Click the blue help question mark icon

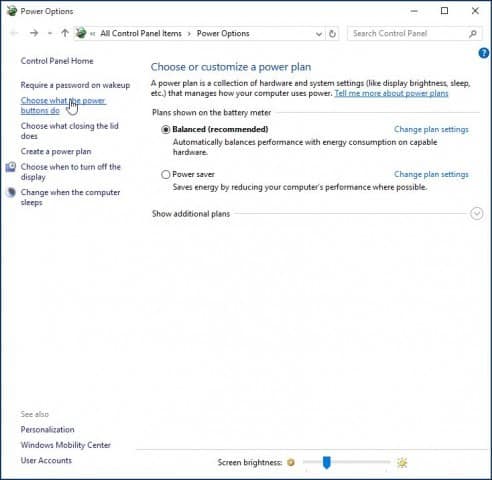(x=484, y=53)
